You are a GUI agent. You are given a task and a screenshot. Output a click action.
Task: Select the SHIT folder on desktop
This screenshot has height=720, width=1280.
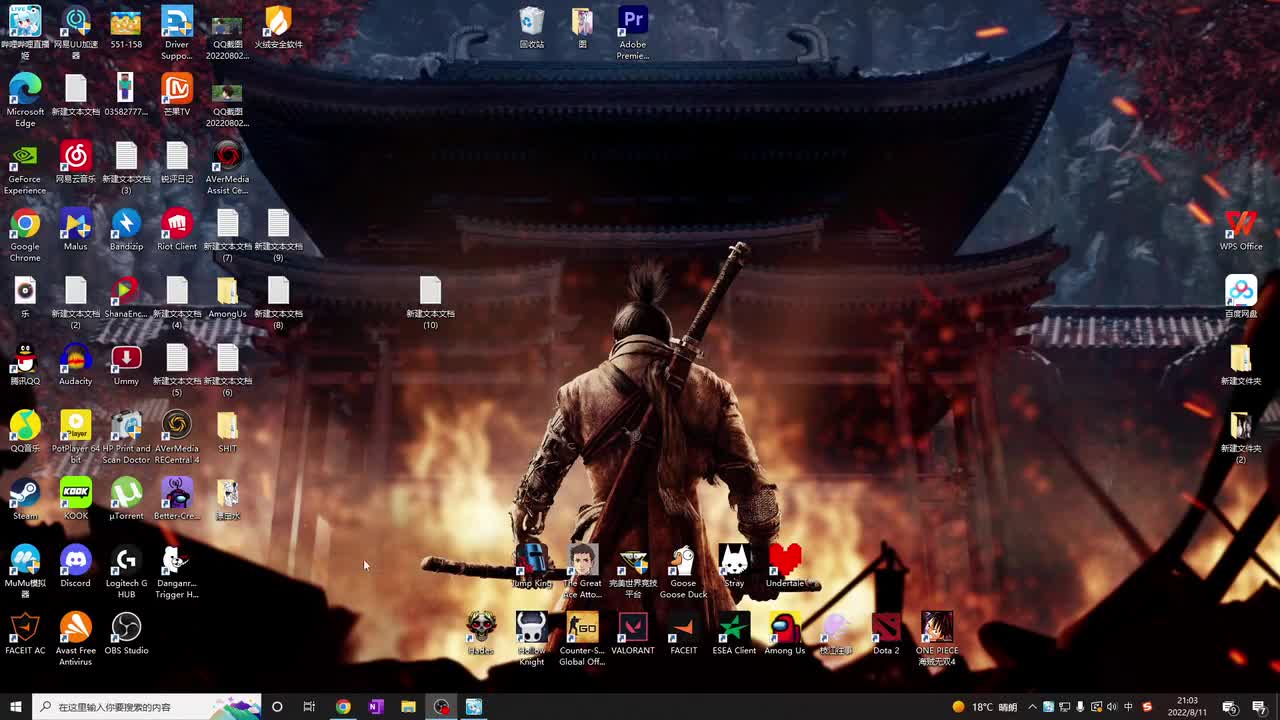227,431
